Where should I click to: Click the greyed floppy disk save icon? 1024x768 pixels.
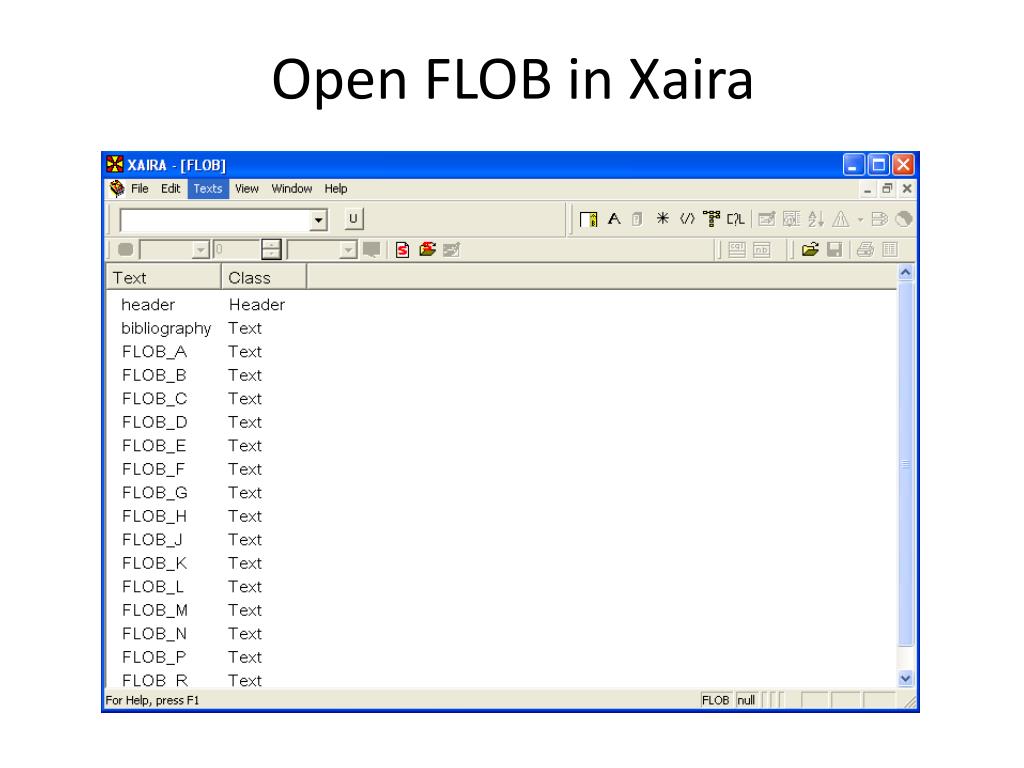pyautogui.click(x=835, y=249)
